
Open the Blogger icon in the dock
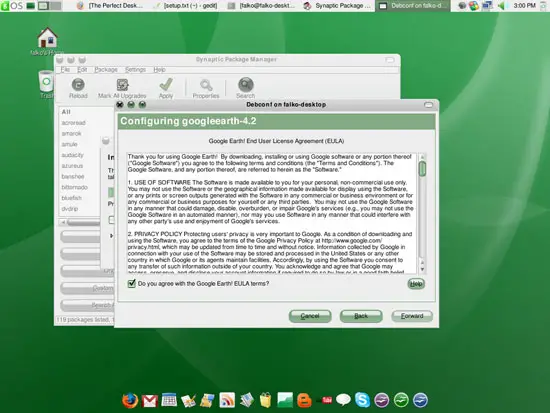click(x=304, y=400)
